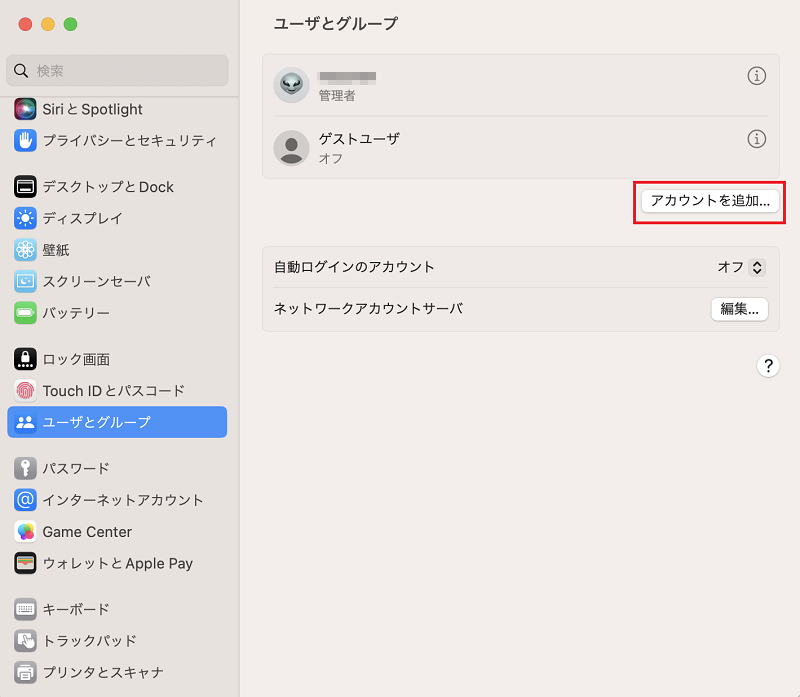Select パスワード label in sidebar
This screenshot has width=800, height=697.
76,468
